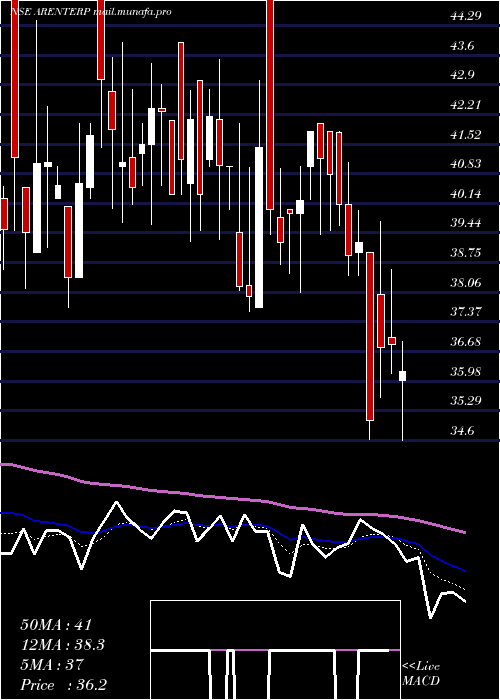The height and width of the screenshot is (700, 500).
Task: Click the 35.98 price axis label
Action: 466,371
